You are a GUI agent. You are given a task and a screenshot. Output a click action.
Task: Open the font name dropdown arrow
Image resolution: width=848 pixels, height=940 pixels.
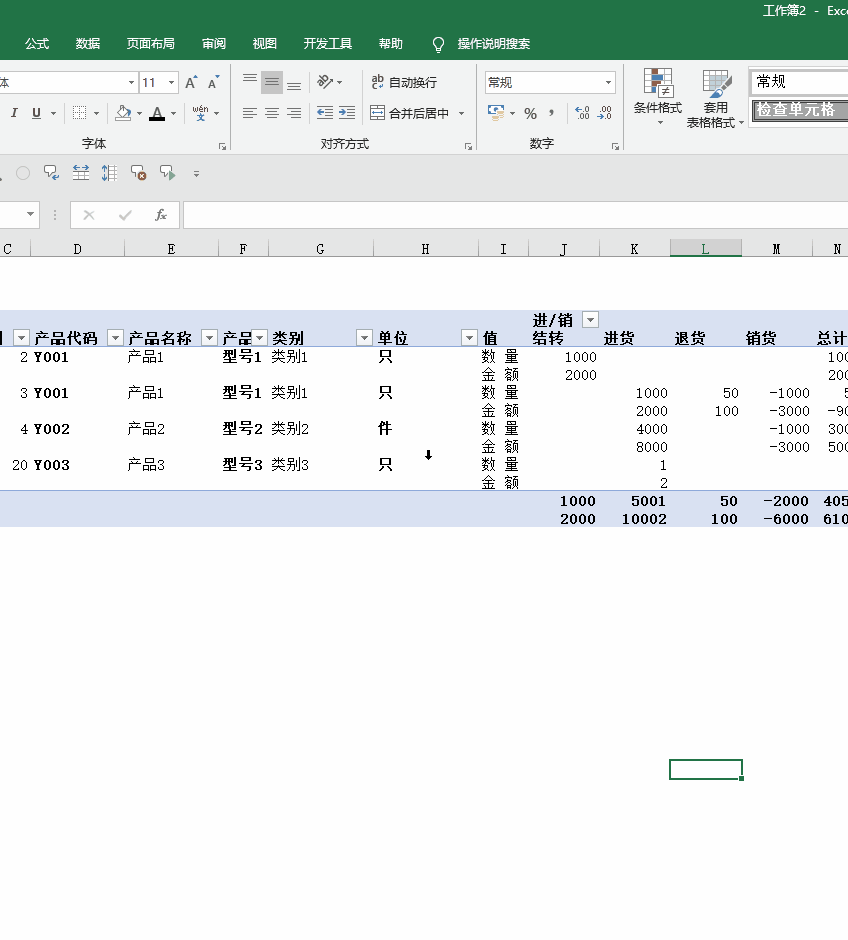click(131, 83)
